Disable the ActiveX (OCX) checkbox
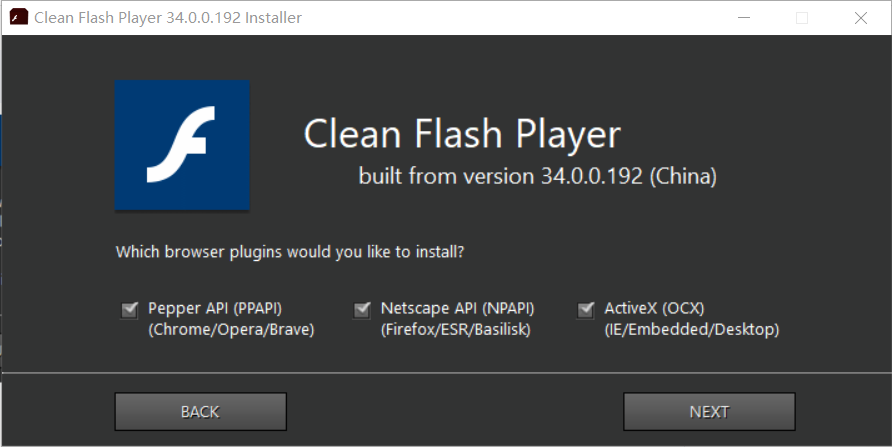 pos(586,310)
